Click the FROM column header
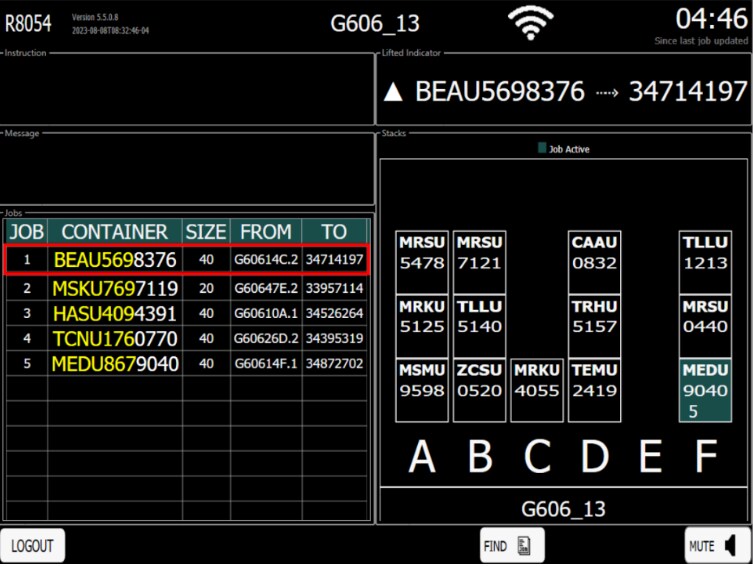Image resolution: width=753 pixels, height=566 pixels. [265, 232]
